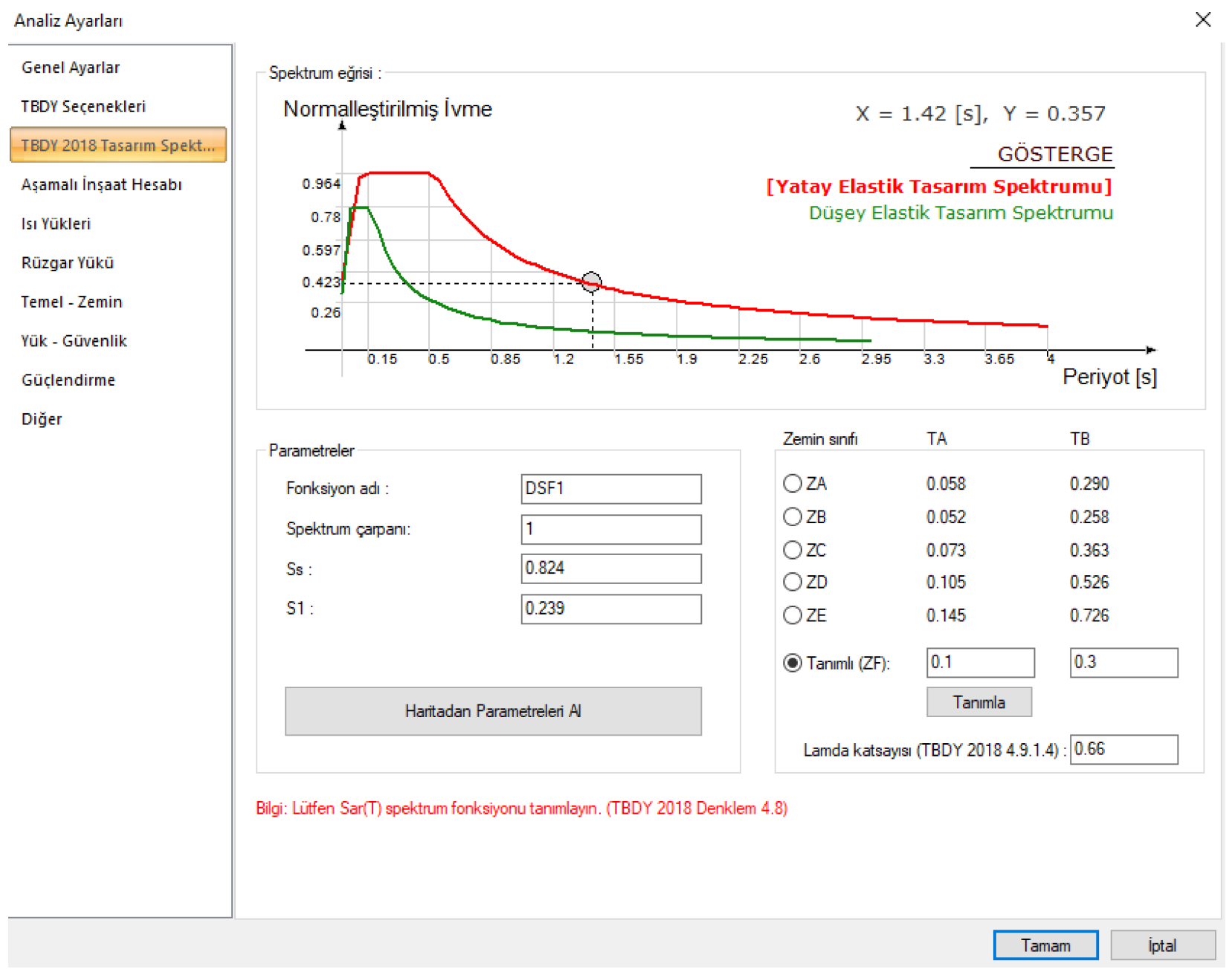
Task: Click the Normalleştirilmiş İvme axis title
Action: click(x=387, y=110)
